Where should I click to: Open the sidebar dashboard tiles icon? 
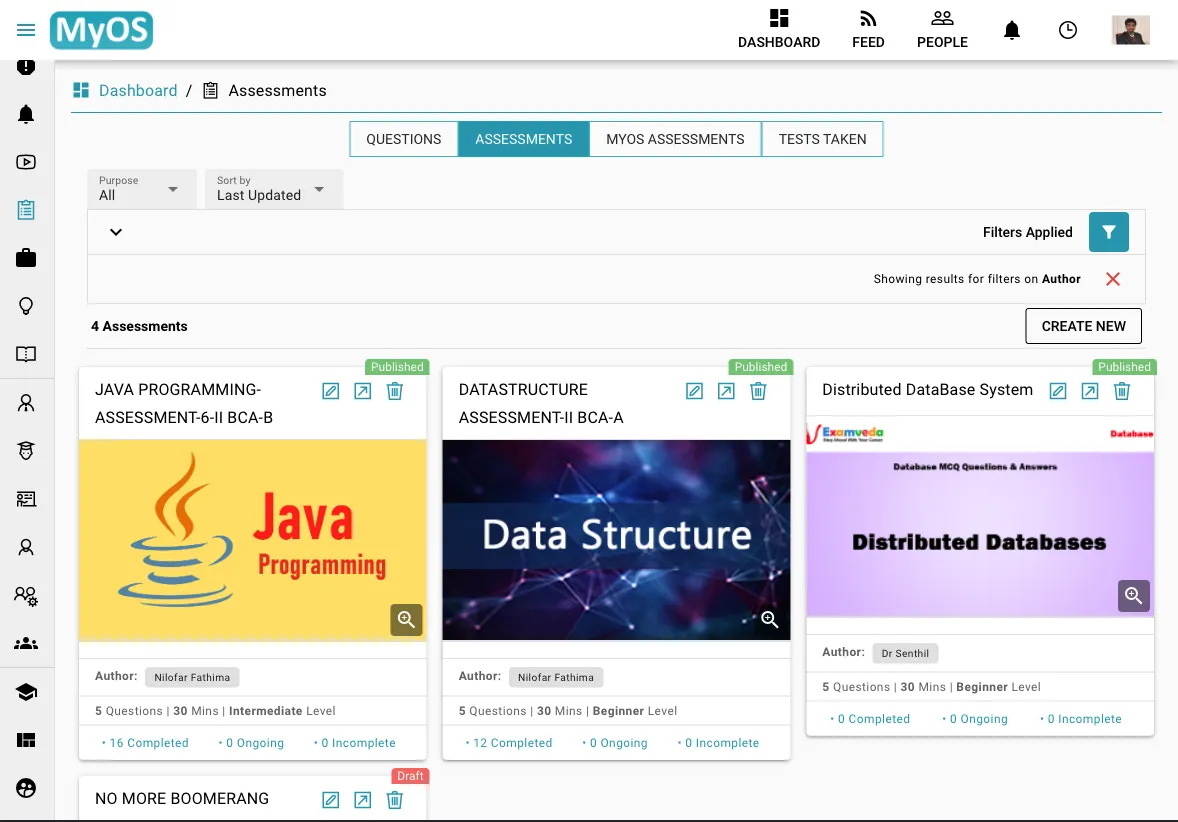(26, 740)
